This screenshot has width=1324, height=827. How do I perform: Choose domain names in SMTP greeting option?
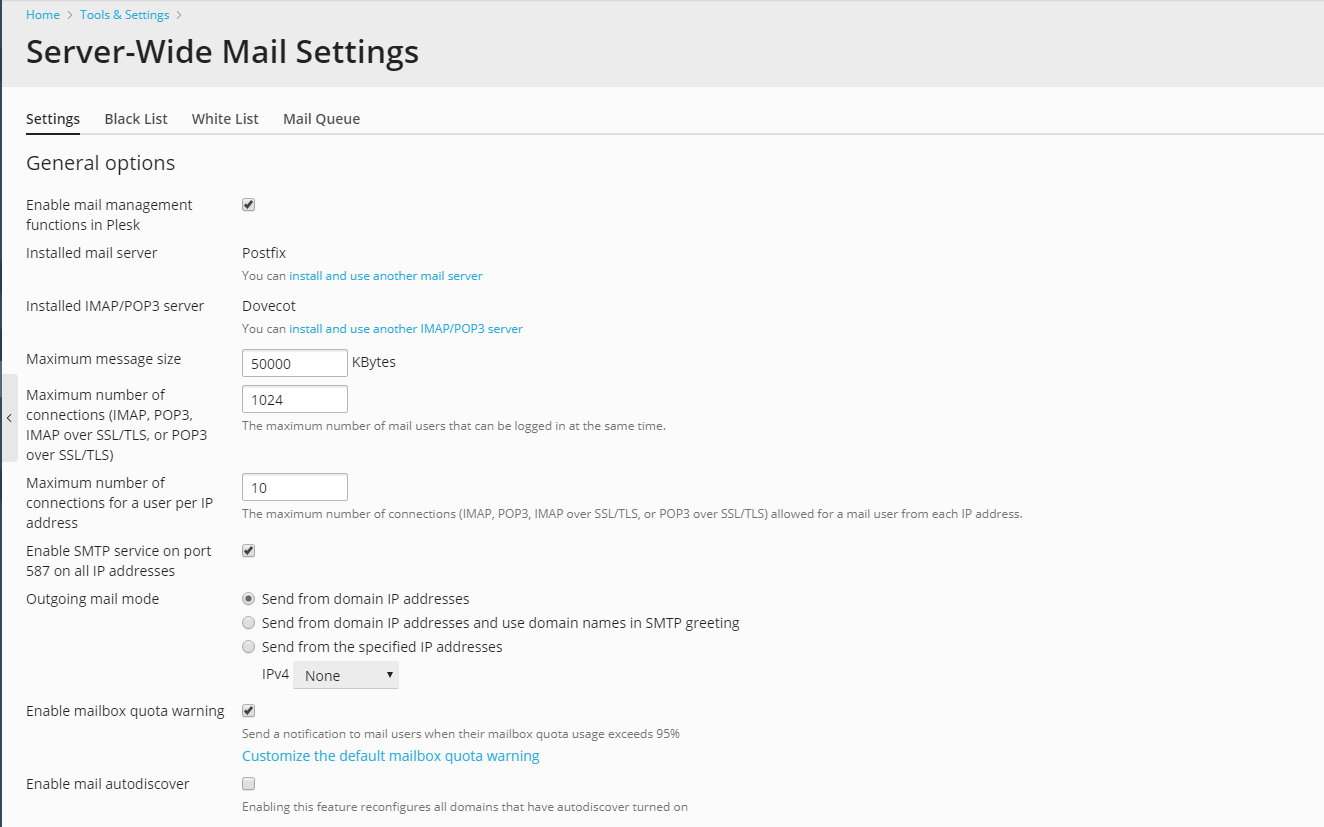[249, 623]
